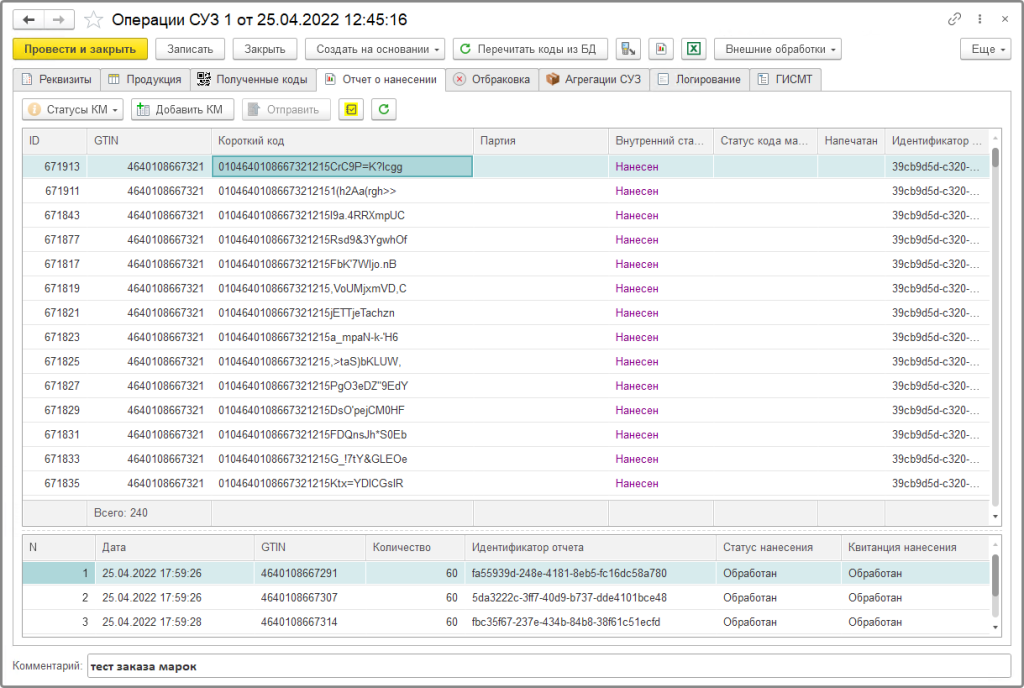This screenshot has width=1024, height=688.
Task: Open the Агрегации СУЗ tab
Action: [594, 79]
